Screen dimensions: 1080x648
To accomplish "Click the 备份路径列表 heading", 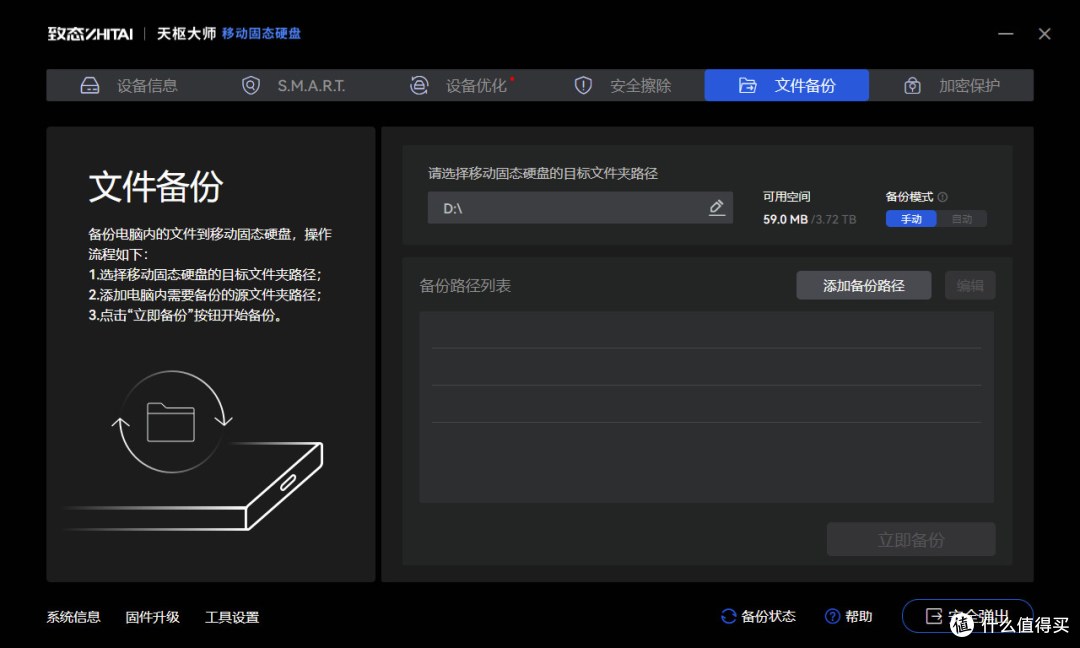I will pyautogui.click(x=466, y=286).
